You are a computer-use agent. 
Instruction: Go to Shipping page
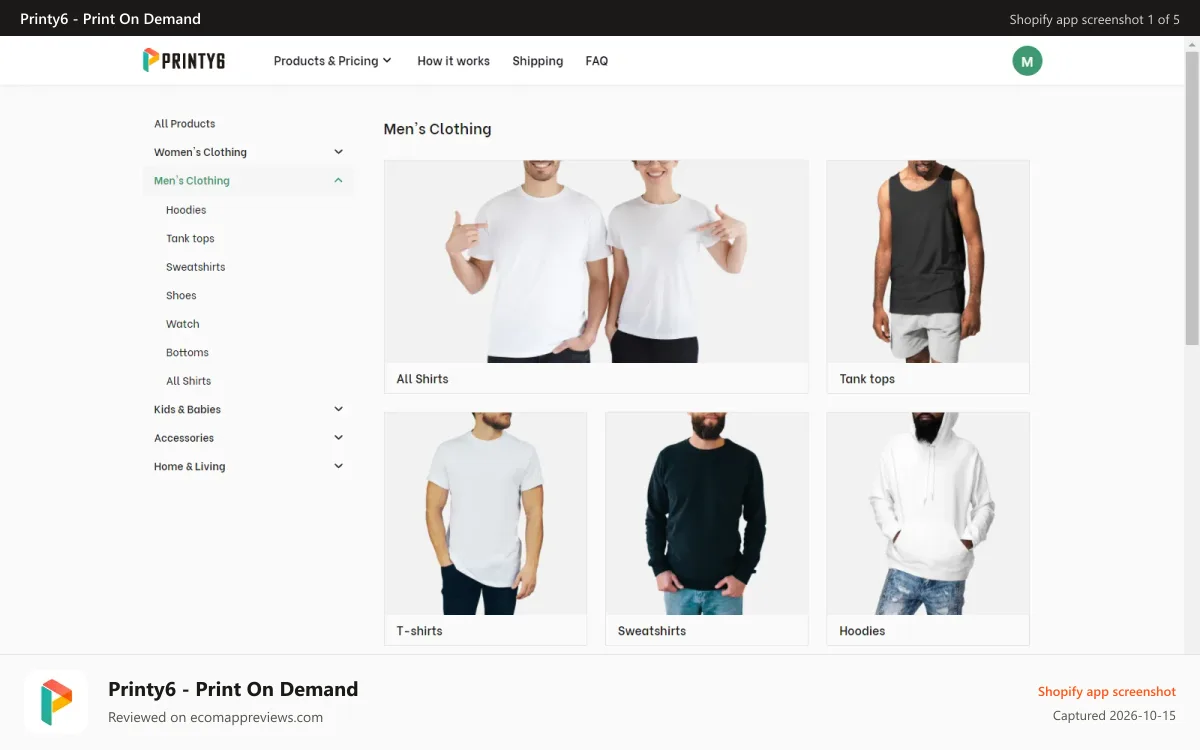click(x=537, y=61)
